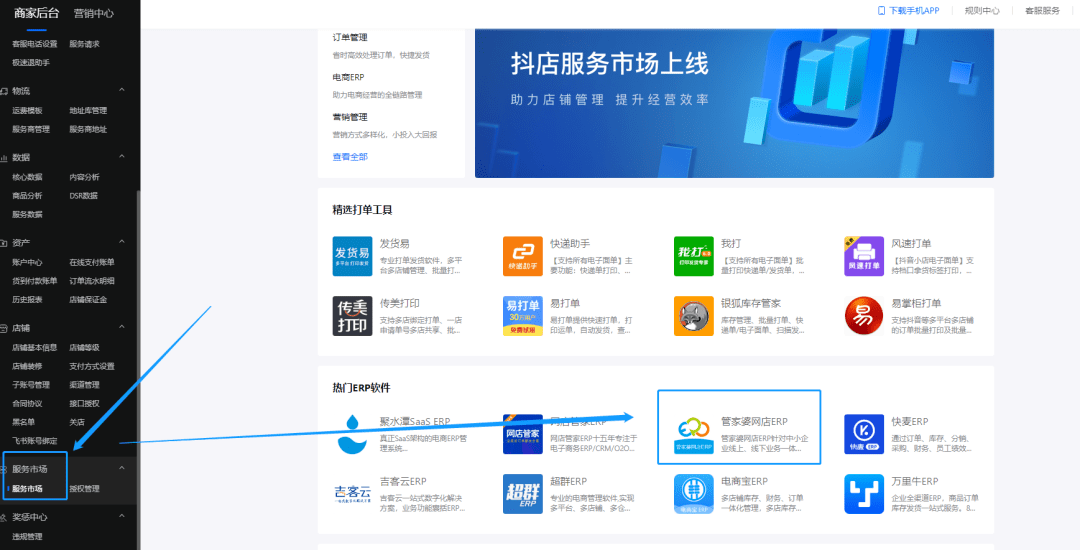Open 订单流水明细 in sidebar
The width and height of the screenshot is (1080, 550).
click(92, 281)
